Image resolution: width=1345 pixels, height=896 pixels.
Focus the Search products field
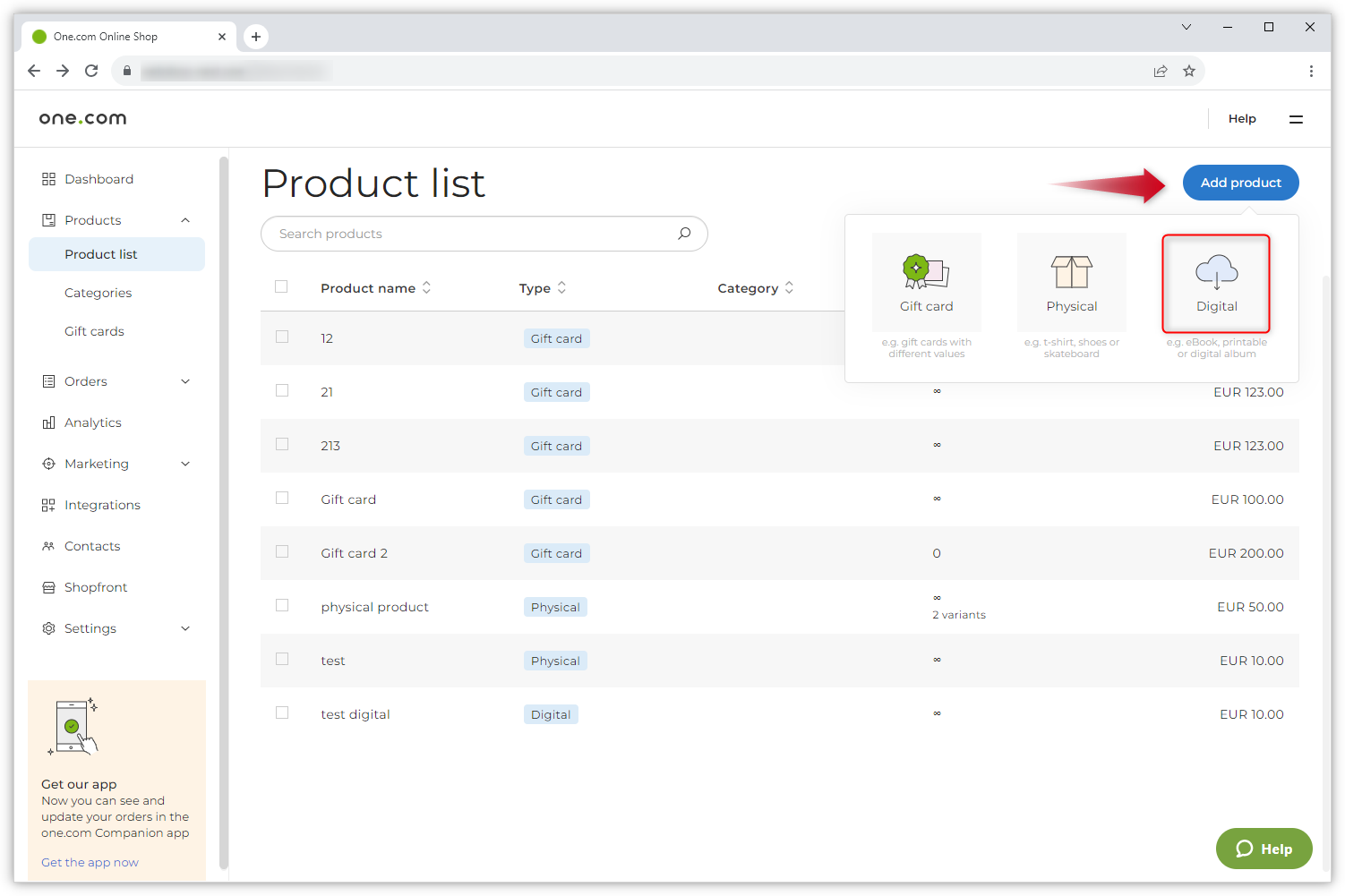tap(466, 234)
